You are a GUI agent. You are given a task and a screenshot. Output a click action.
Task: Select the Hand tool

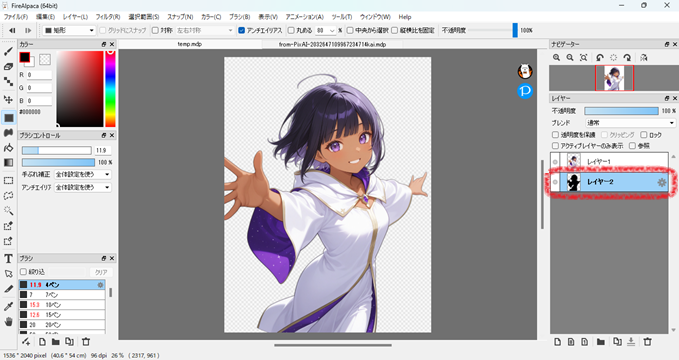coord(8,321)
